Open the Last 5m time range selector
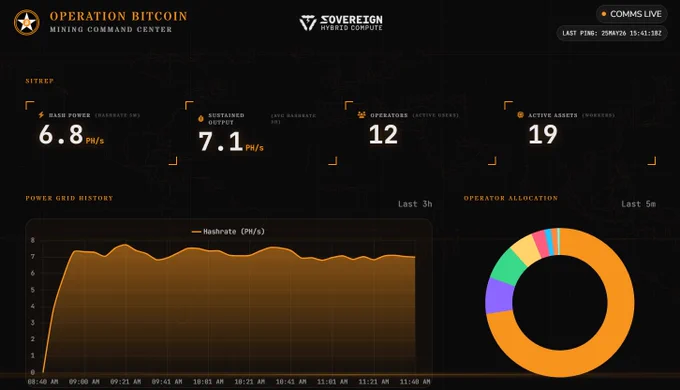The height and width of the screenshot is (390, 680). pos(638,204)
